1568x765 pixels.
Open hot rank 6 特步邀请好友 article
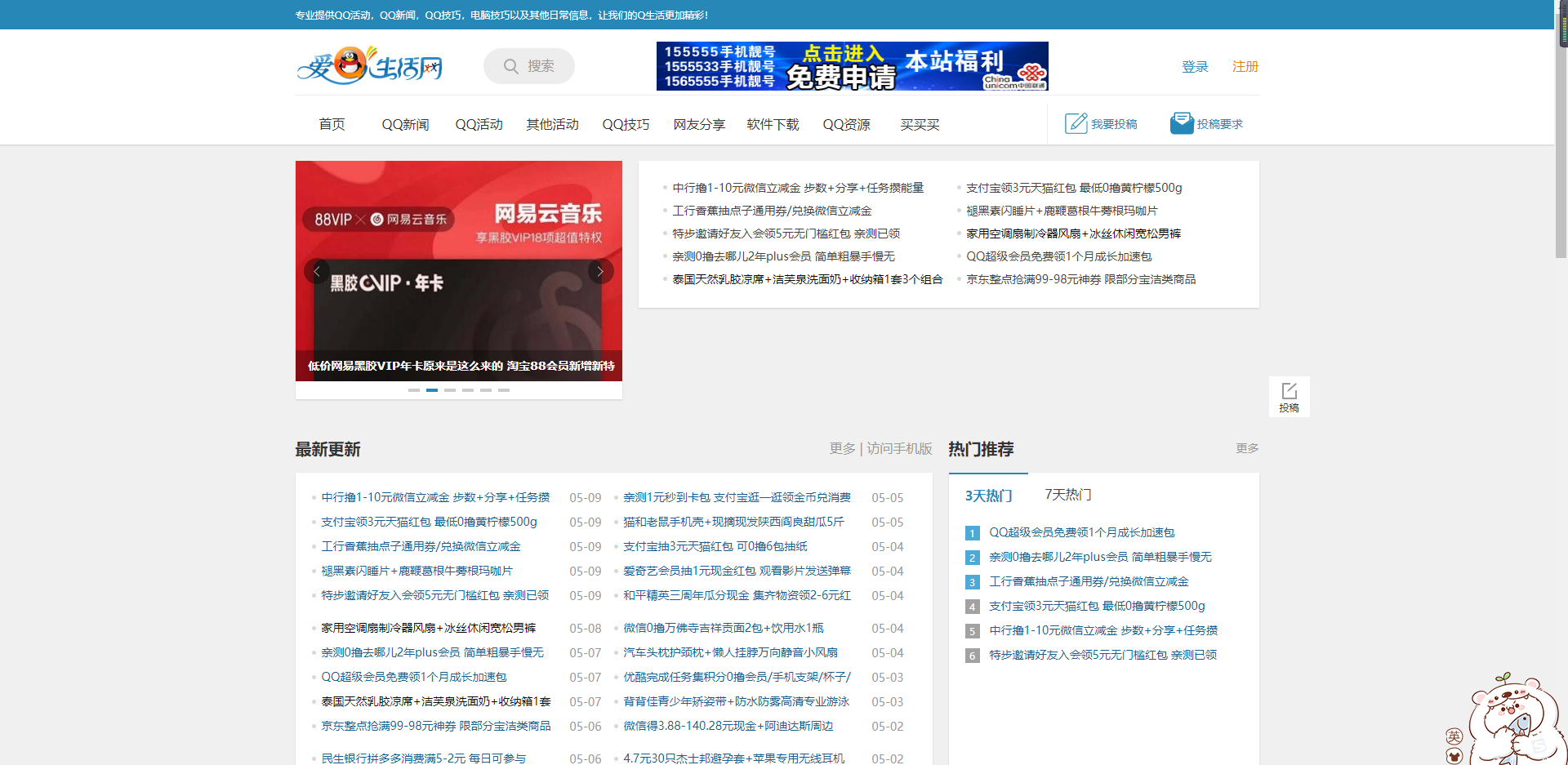[1102, 655]
